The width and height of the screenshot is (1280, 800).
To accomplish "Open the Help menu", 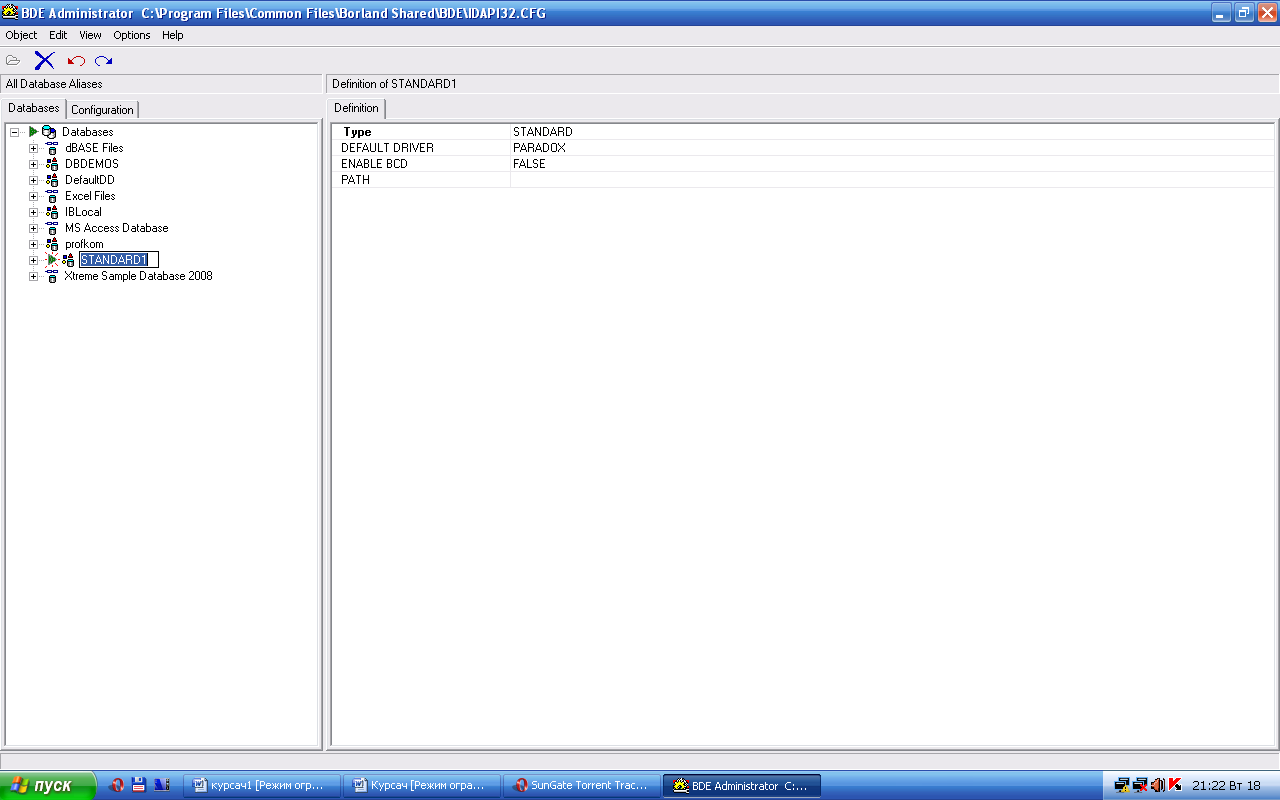I will pyautogui.click(x=173, y=35).
